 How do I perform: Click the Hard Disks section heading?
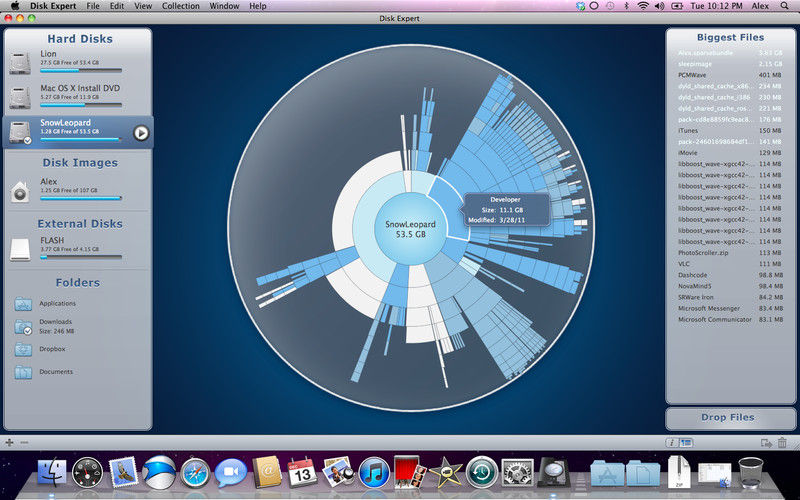pyautogui.click(x=80, y=39)
